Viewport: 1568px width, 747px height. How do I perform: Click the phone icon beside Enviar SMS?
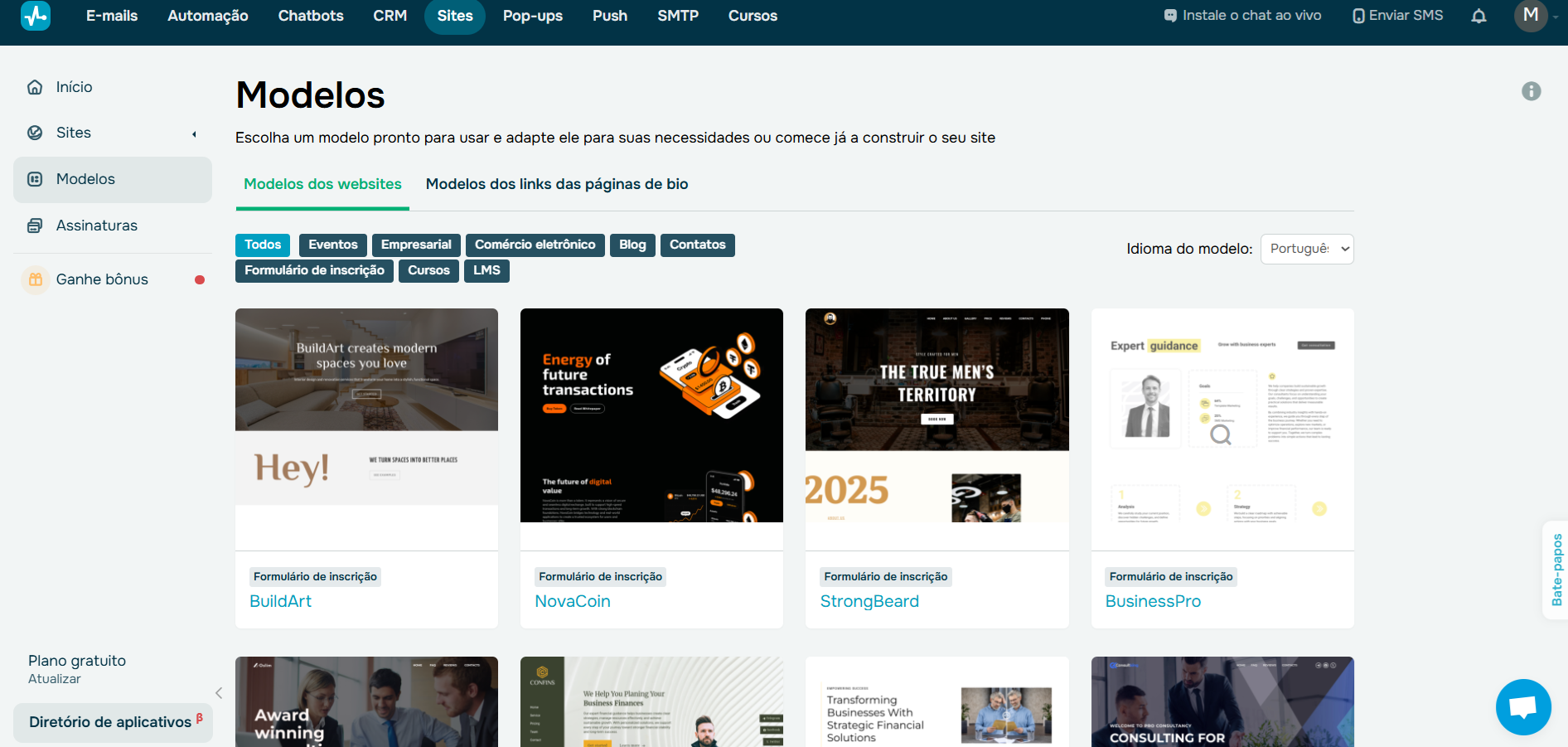(1357, 15)
